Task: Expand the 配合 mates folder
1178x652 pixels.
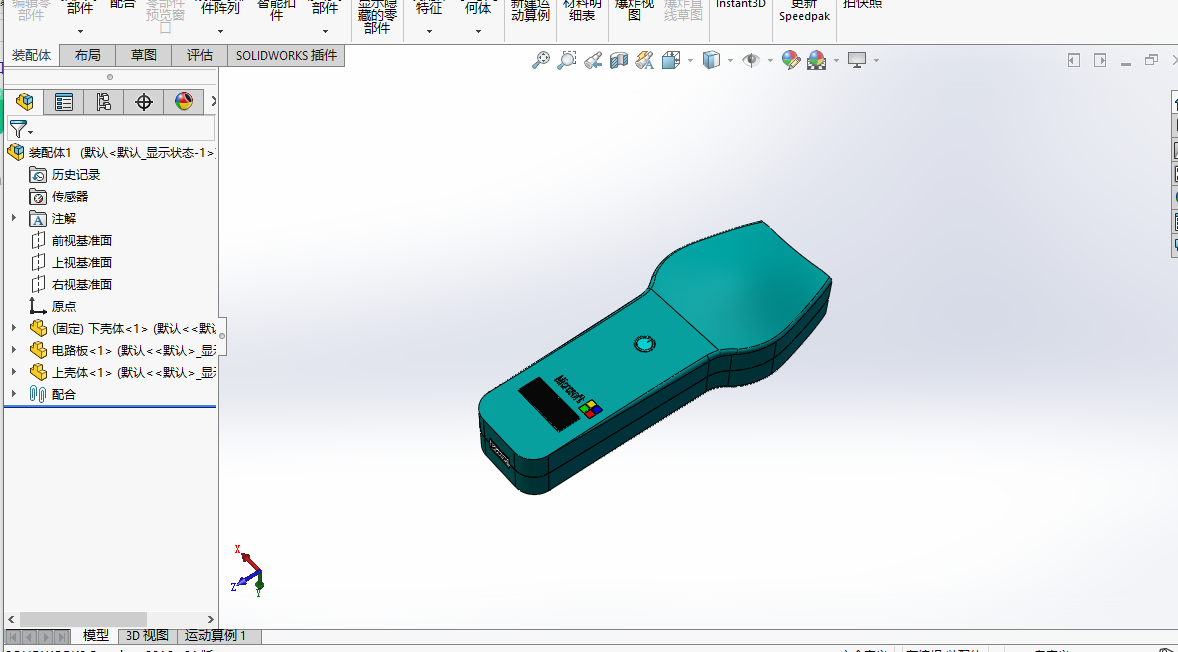Action: 14,393
